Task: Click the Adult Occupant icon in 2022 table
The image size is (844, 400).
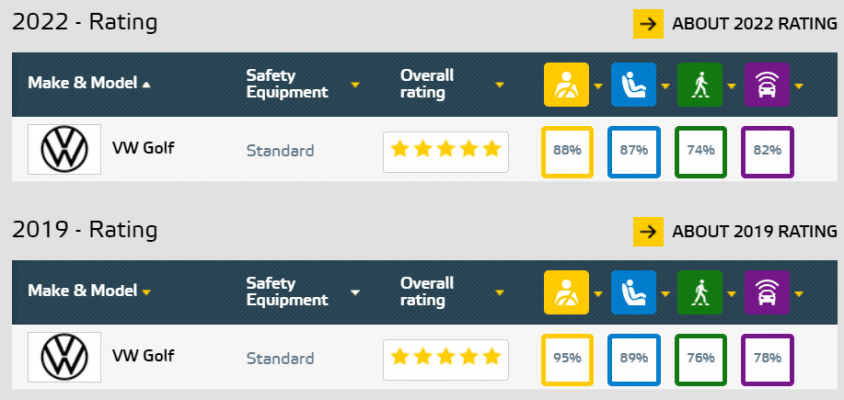Action: click(x=566, y=85)
